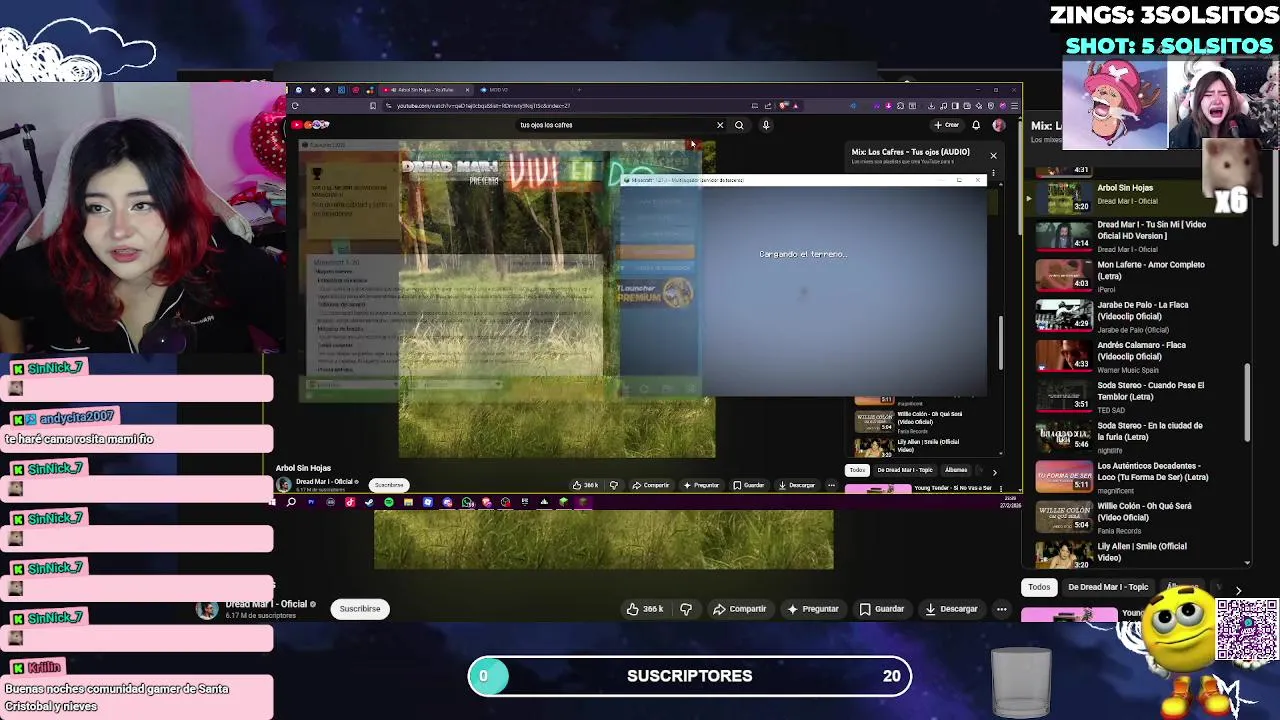Image resolution: width=1280 pixels, height=720 pixels.
Task: Click 'Crear' button in YouTube header
Action: (947, 125)
